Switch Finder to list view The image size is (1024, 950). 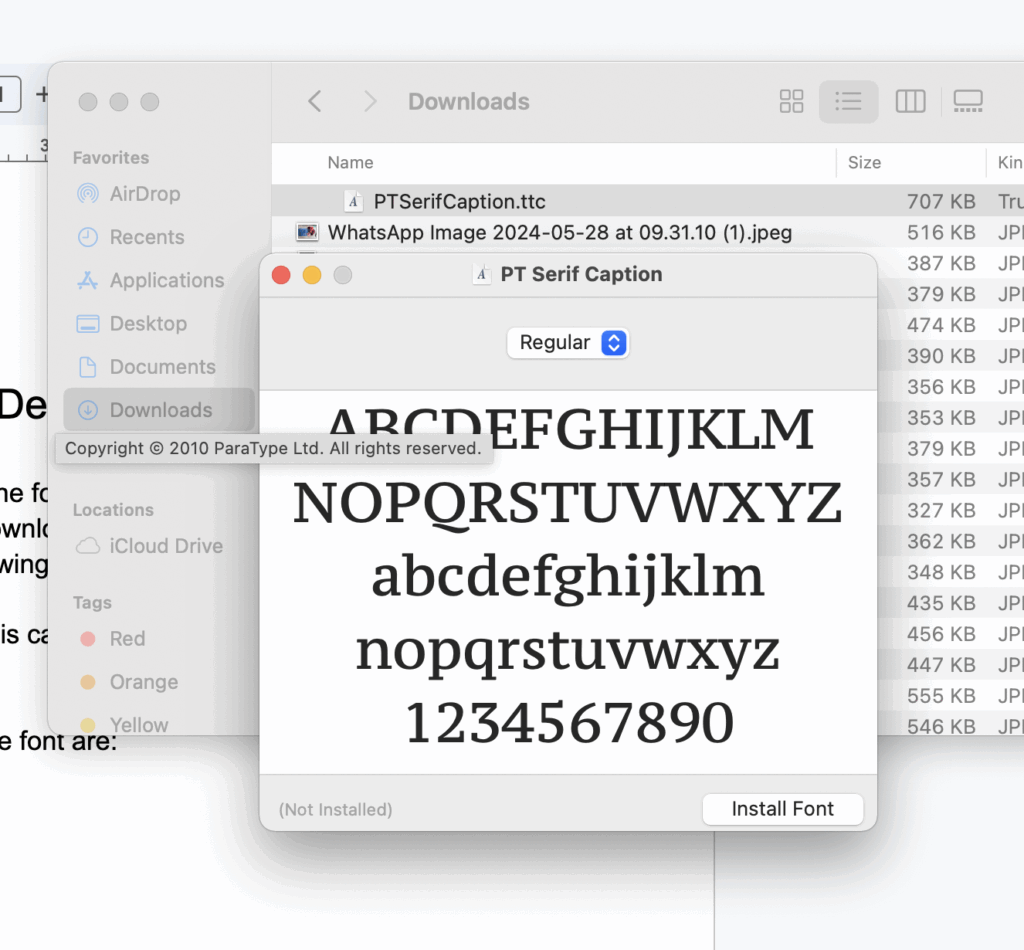[x=848, y=101]
